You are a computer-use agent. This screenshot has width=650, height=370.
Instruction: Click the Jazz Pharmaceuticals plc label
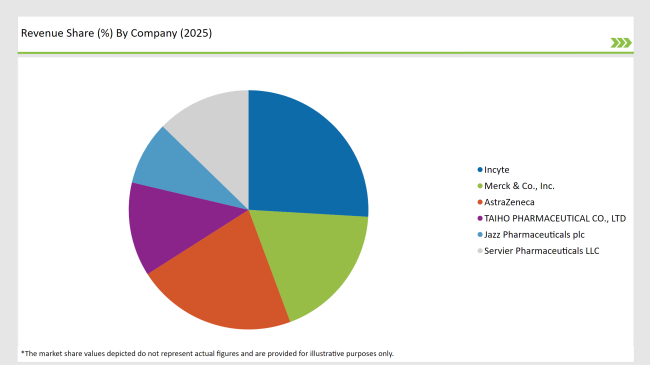[534, 235]
